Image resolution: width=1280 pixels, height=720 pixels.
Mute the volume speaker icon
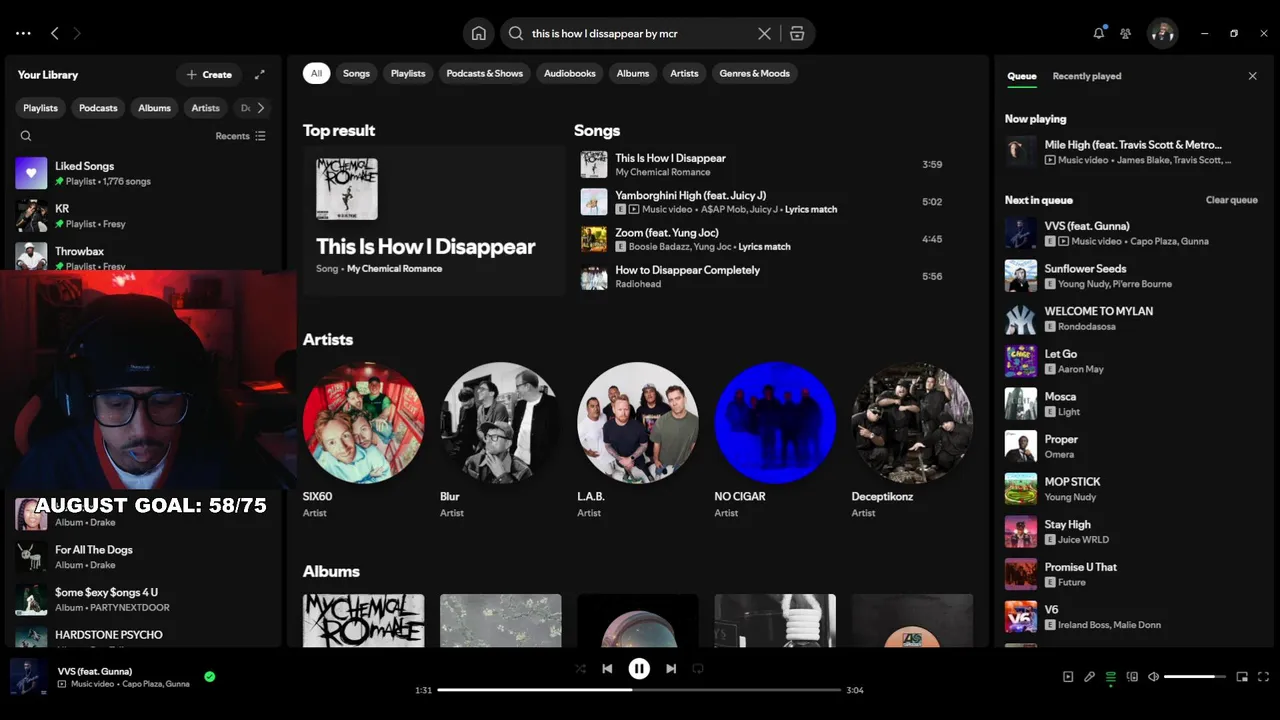[x=1153, y=677]
